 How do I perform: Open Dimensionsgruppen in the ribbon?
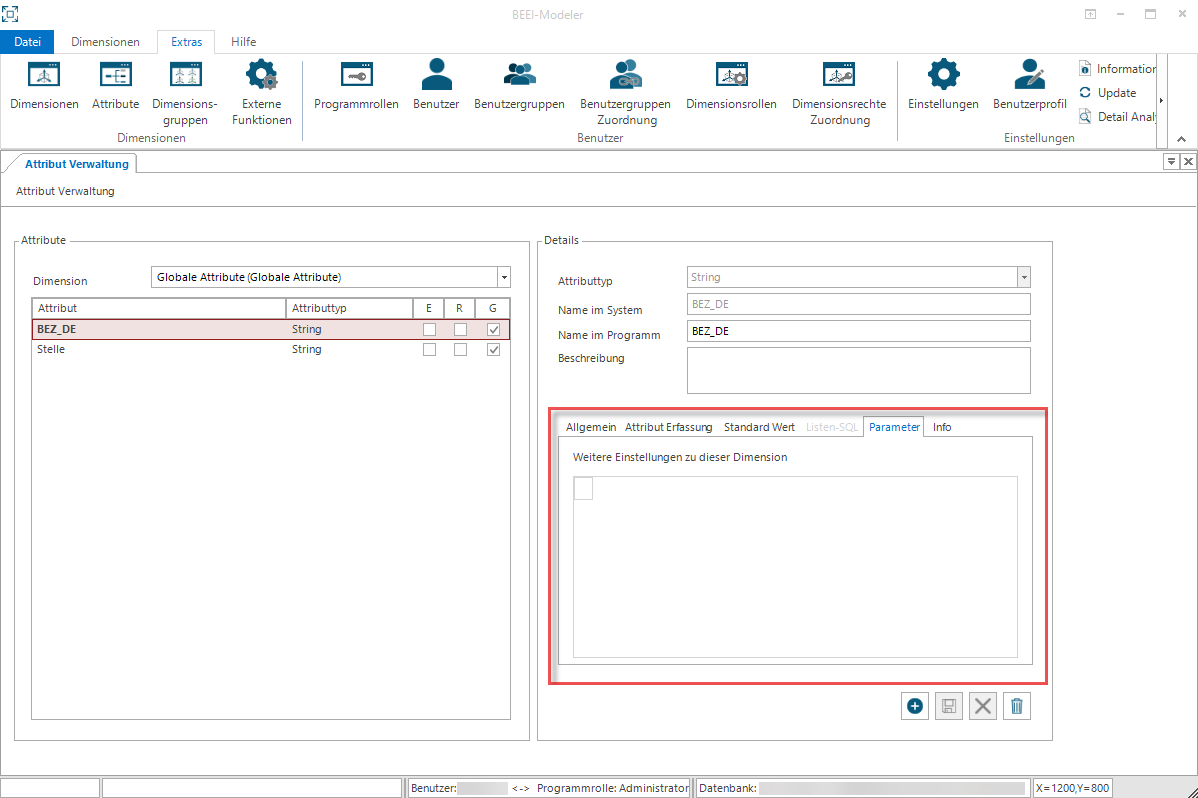click(x=185, y=93)
